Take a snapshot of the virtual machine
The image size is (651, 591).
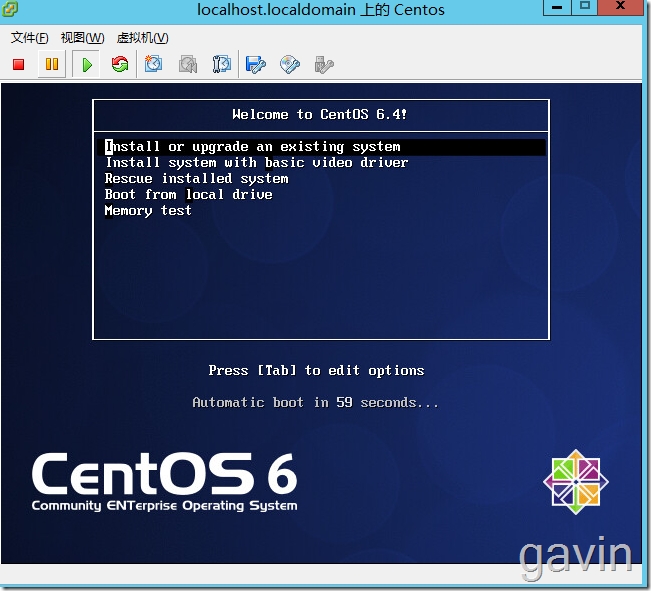pos(153,64)
